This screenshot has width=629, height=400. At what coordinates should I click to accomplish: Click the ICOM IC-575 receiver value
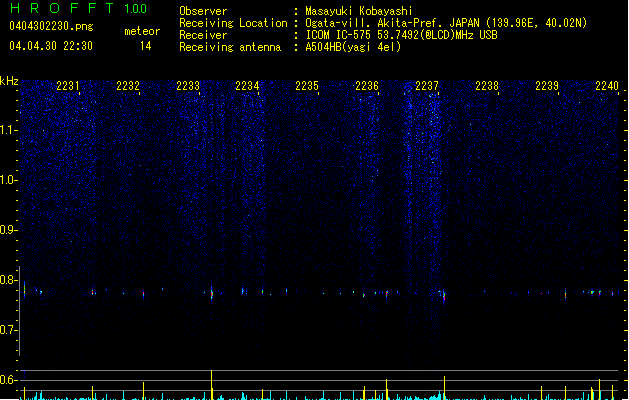(x=402, y=35)
